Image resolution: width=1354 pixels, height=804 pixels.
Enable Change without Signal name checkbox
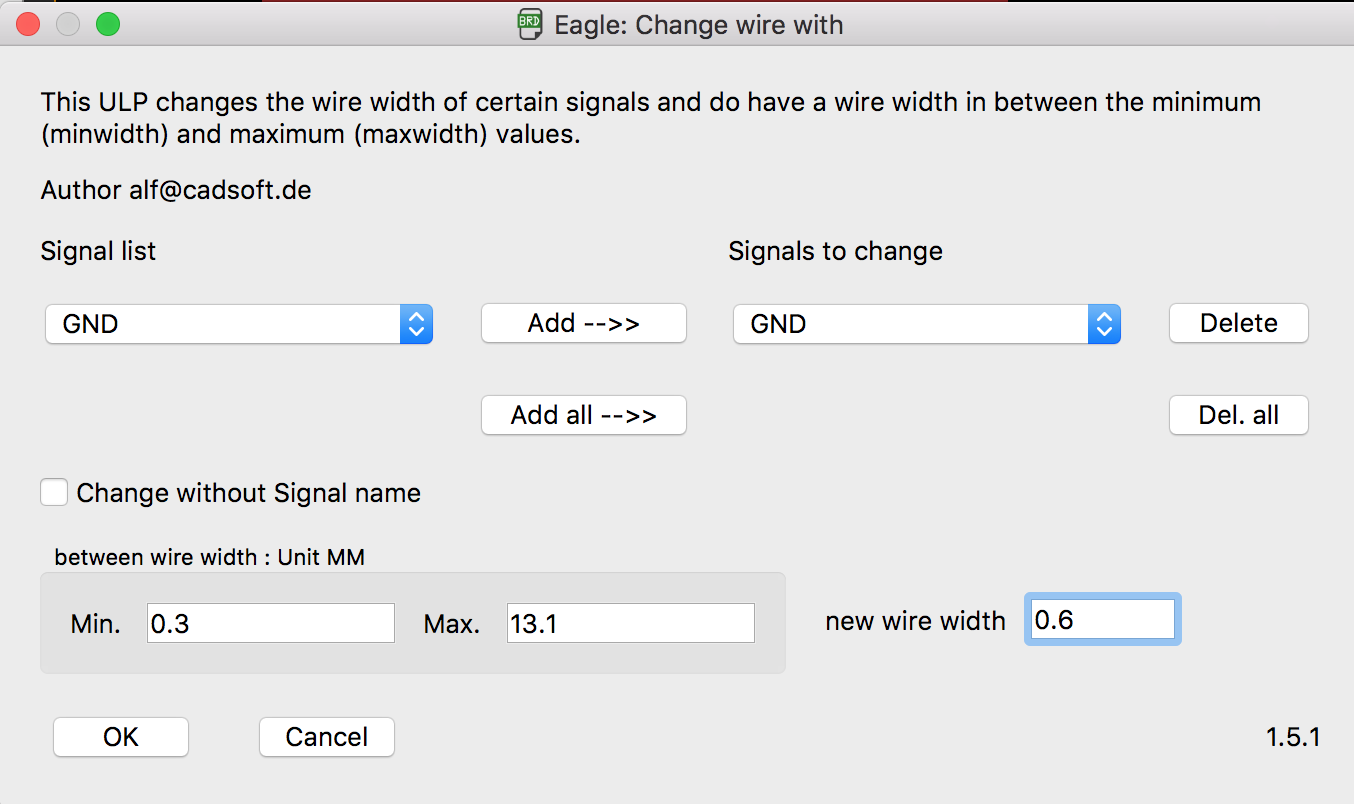tap(54, 493)
